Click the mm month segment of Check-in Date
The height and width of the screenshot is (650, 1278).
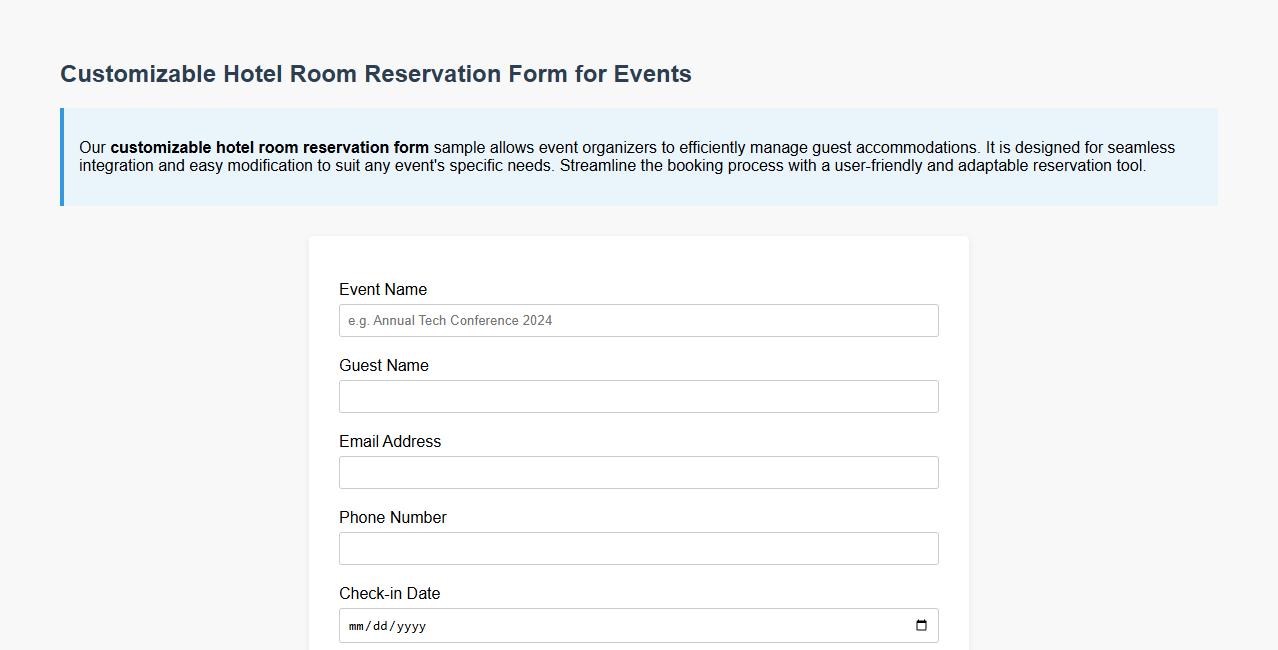coord(356,625)
